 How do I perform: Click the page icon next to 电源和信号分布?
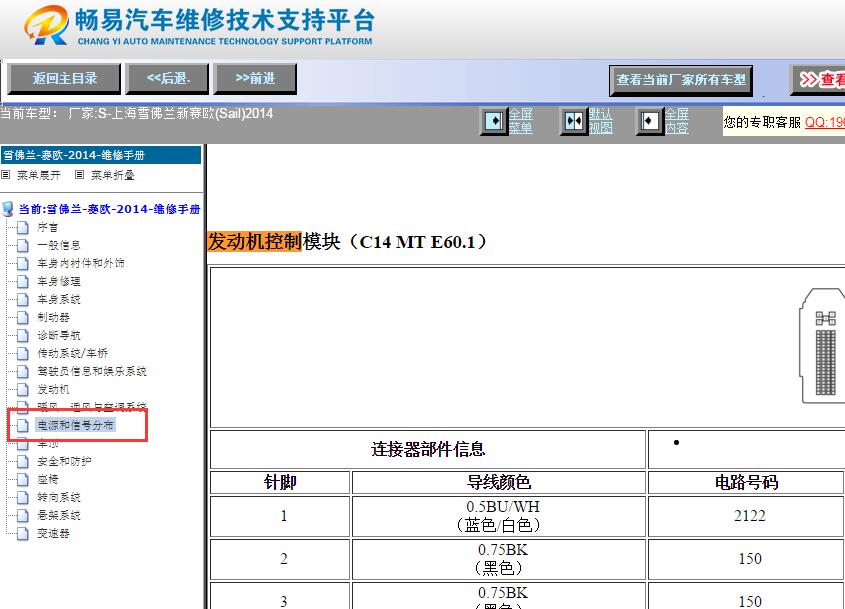(23, 426)
